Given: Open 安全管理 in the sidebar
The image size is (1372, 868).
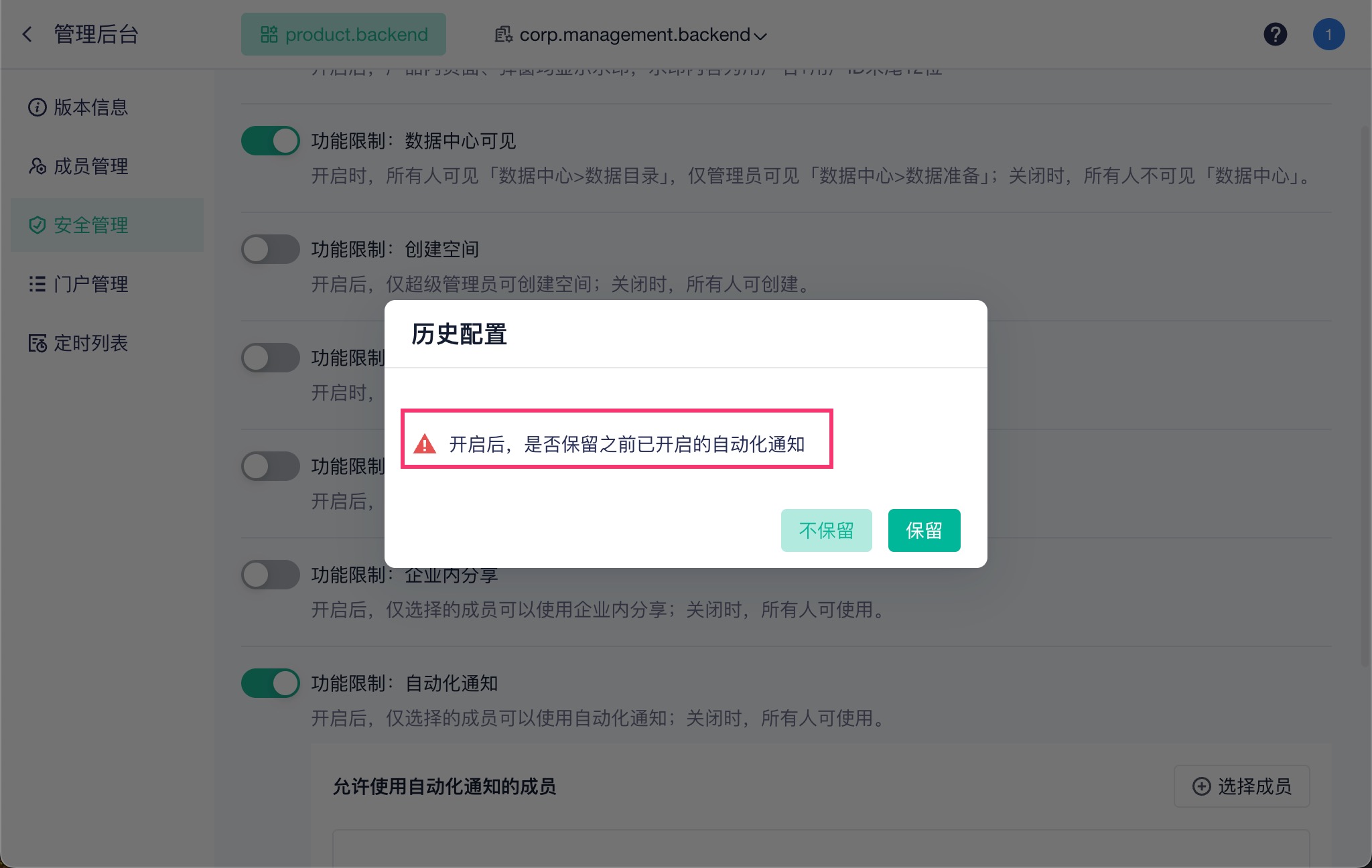Looking at the screenshot, I should pyautogui.click(x=91, y=225).
